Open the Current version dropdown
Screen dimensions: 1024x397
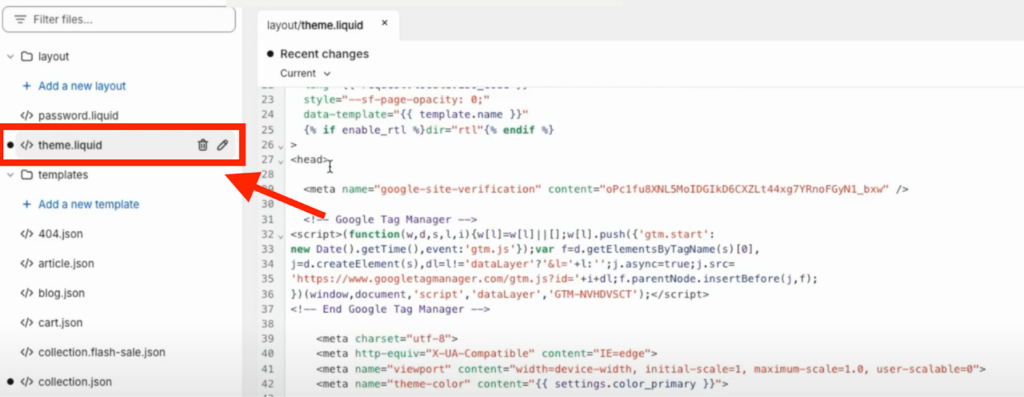[306, 74]
